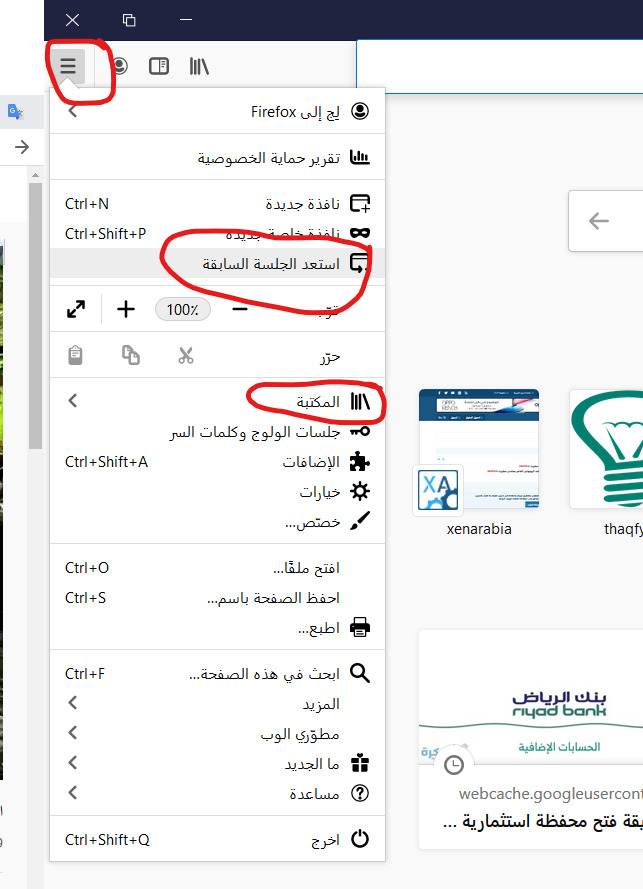643x889 pixels.
Task: Open the library icon in toolbar
Action: point(199,67)
